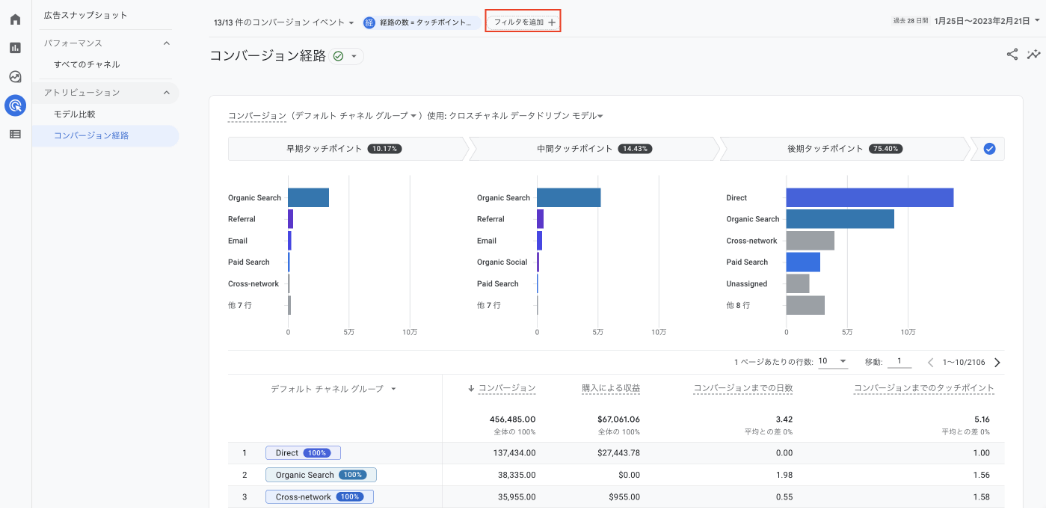The image size is (1046, 508).
Task: Open クロスチャネル データドリブン モデル dropdown
Action: pos(526,116)
